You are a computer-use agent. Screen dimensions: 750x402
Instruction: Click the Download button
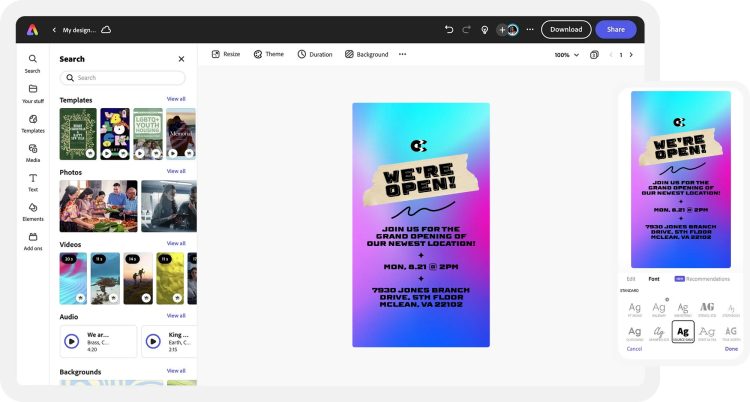[566, 30]
